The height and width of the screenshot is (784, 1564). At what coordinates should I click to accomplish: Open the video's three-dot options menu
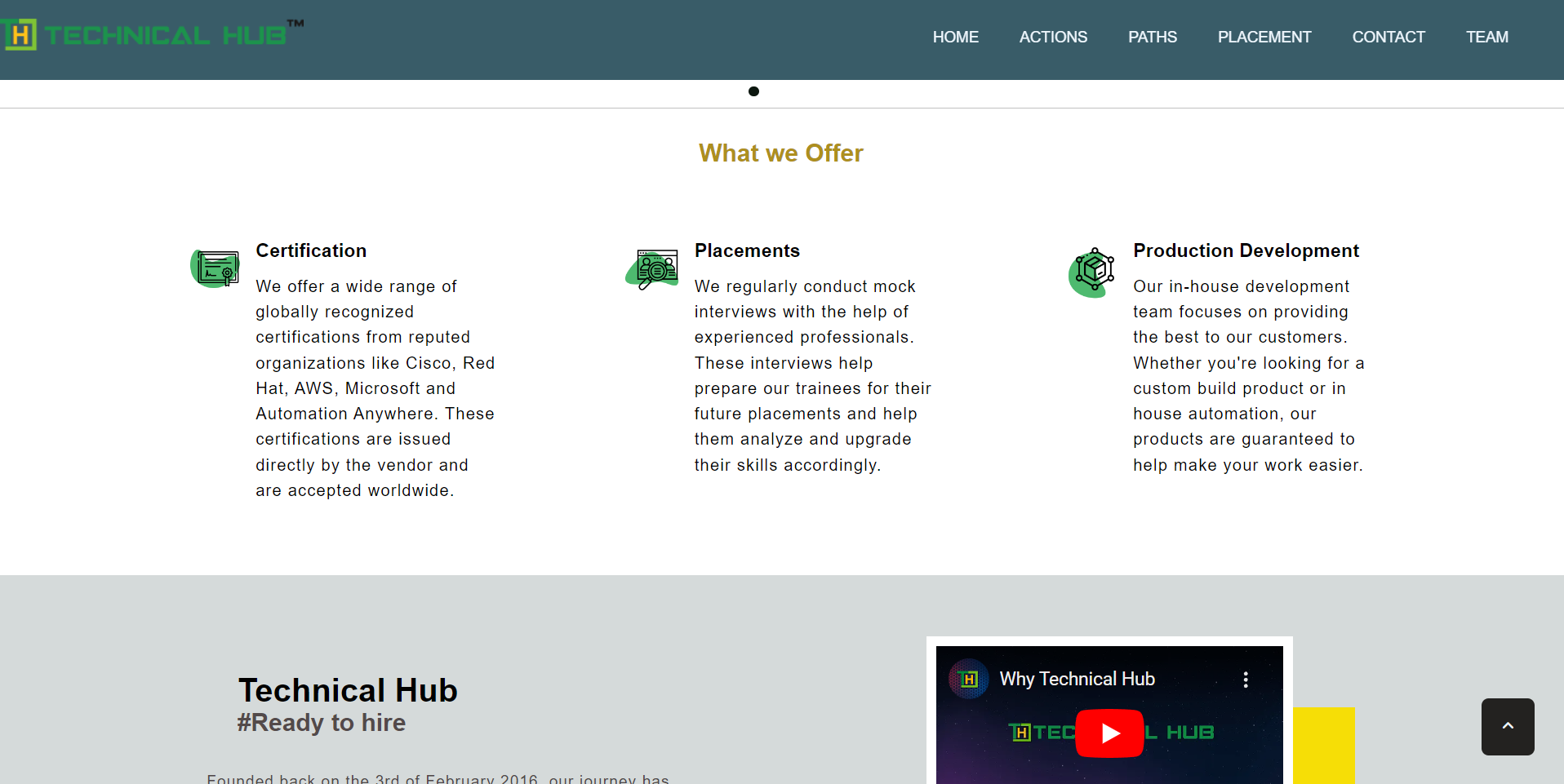pos(1245,680)
